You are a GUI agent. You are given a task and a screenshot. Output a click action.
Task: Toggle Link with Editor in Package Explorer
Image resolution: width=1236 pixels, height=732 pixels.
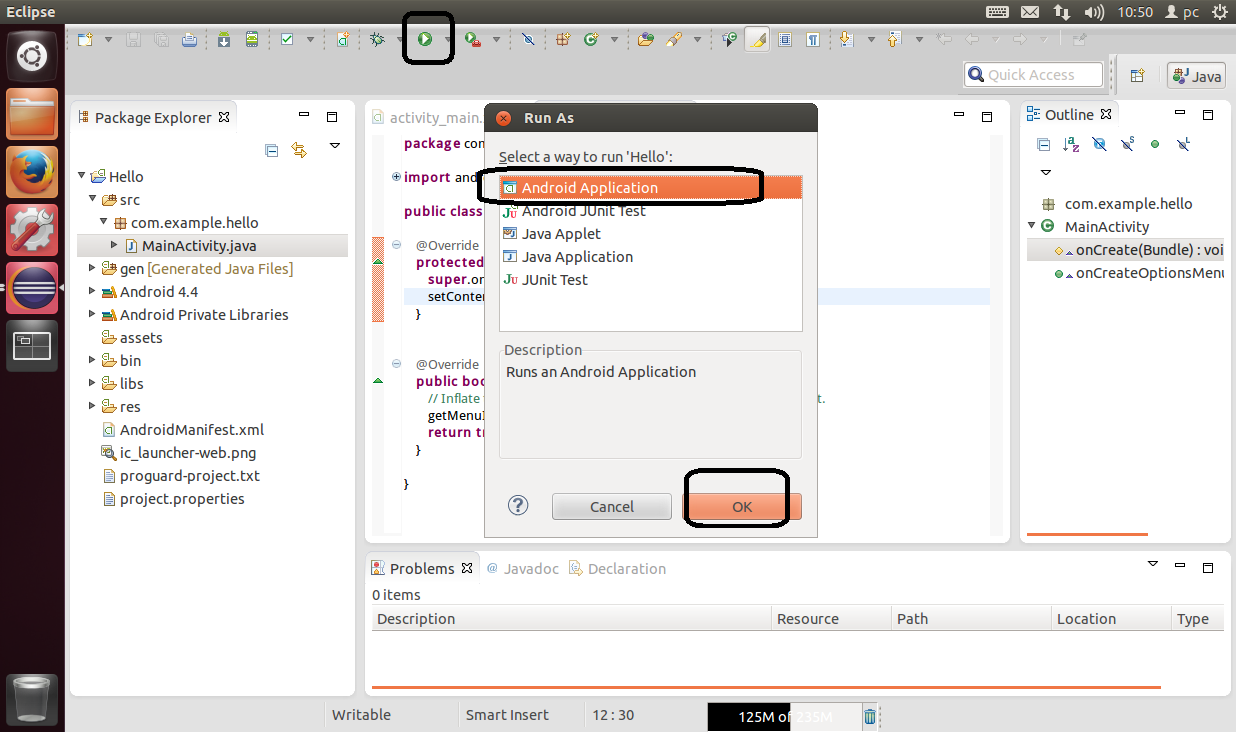(x=298, y=150)
